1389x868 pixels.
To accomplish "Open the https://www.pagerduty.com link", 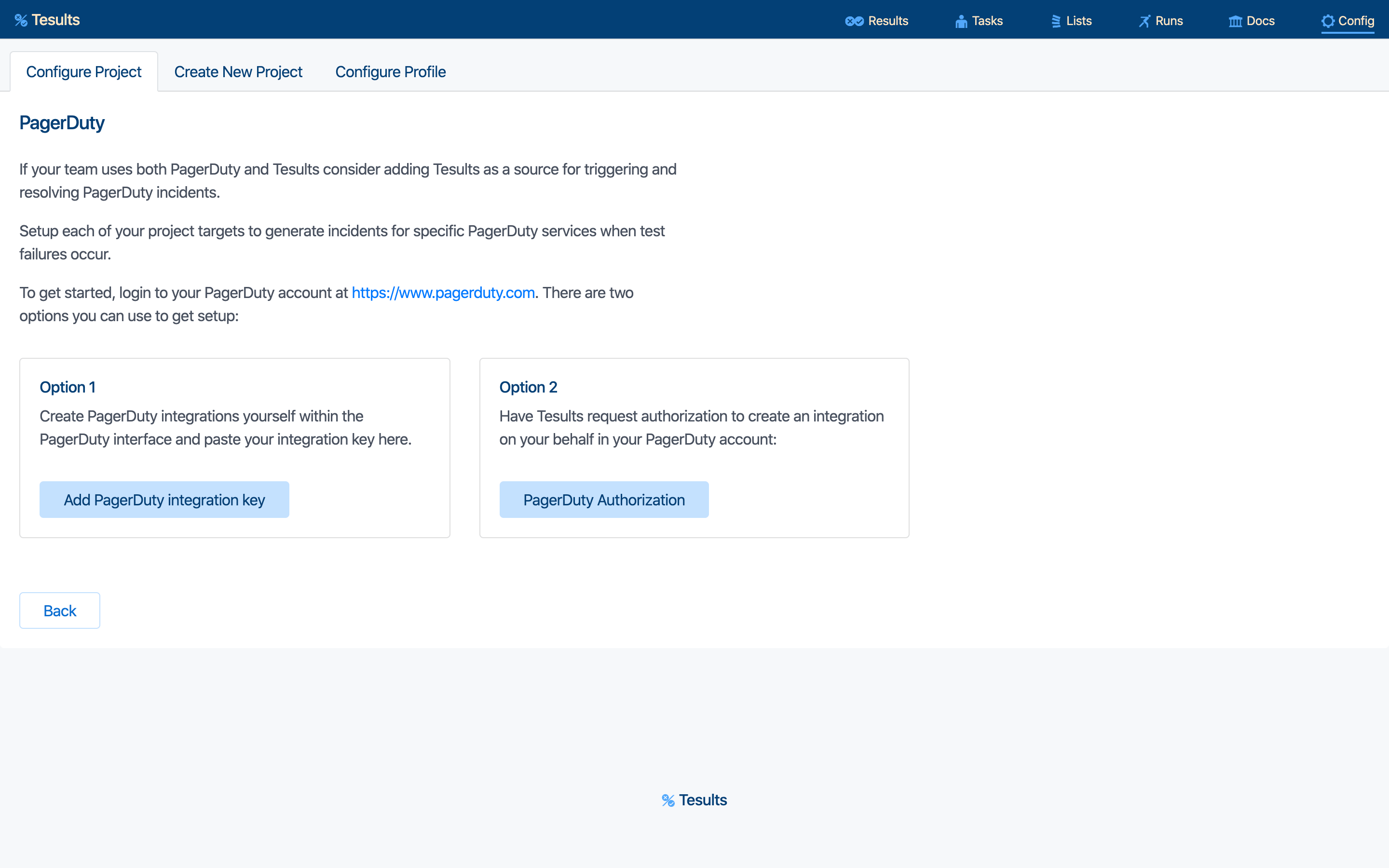I will (x=443, y=293).
